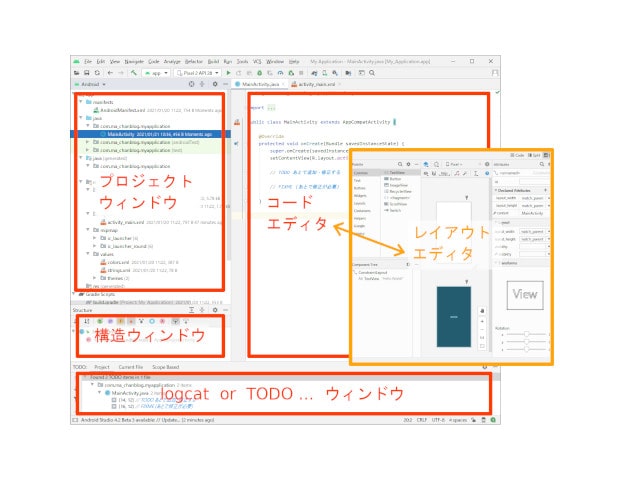The image size is (640, 480).
Task: Open the VCS menu
Action: pyautogui.click(x=257, y=61)
